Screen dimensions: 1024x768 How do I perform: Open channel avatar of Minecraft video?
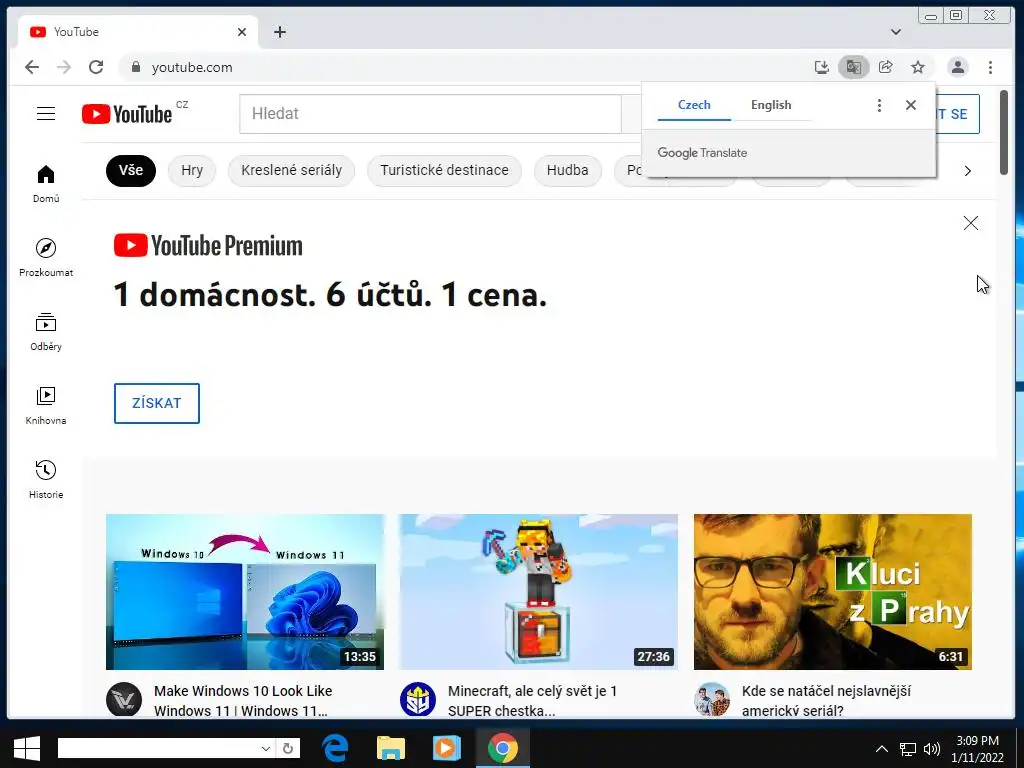[418, 700]
